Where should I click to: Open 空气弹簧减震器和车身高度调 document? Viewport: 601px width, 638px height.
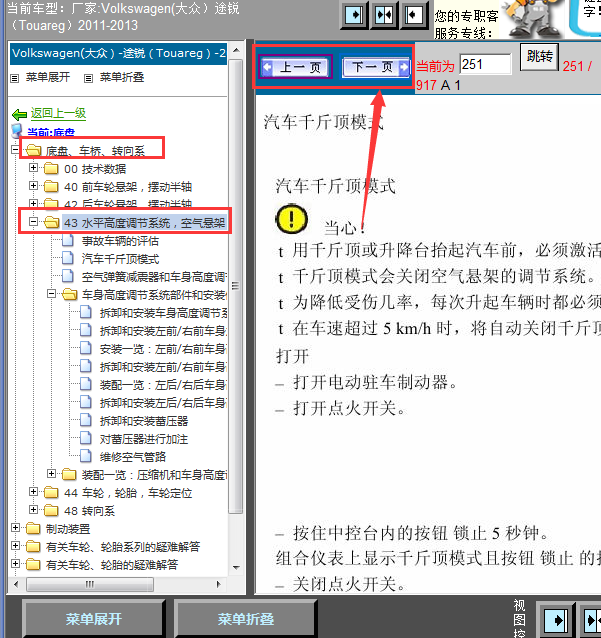click(154, 277)
